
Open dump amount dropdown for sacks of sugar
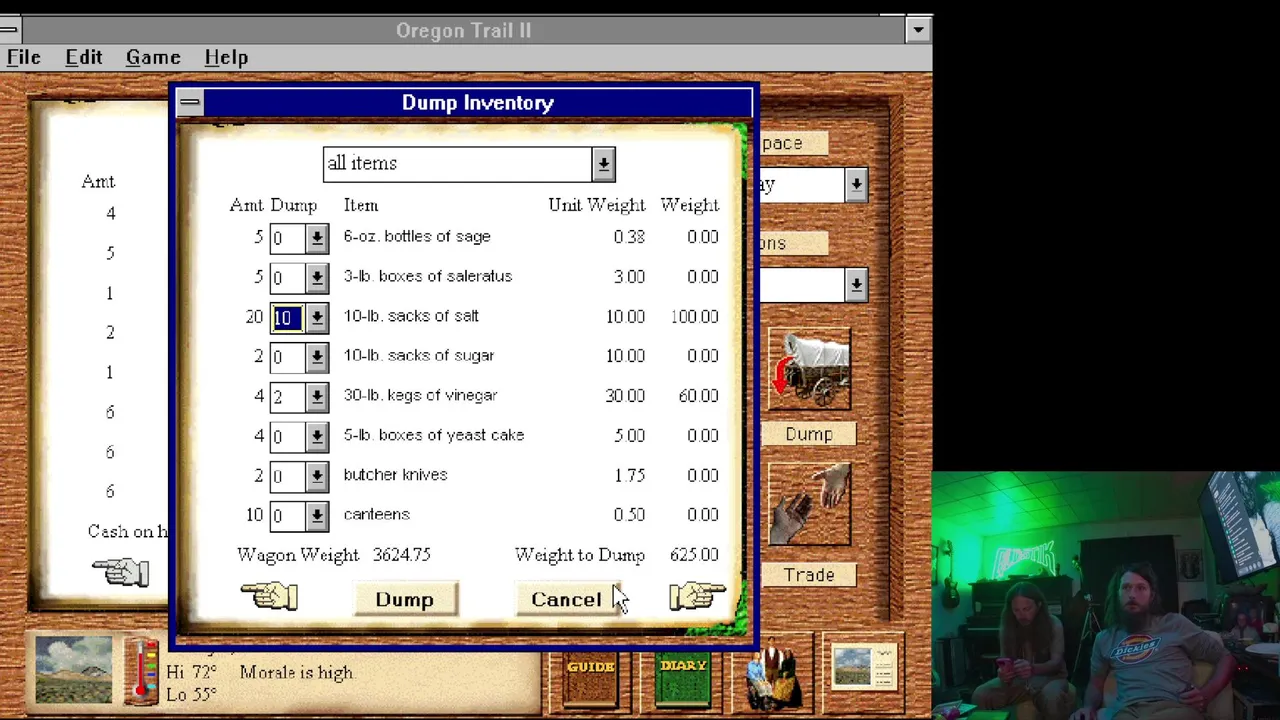[317, 357]
